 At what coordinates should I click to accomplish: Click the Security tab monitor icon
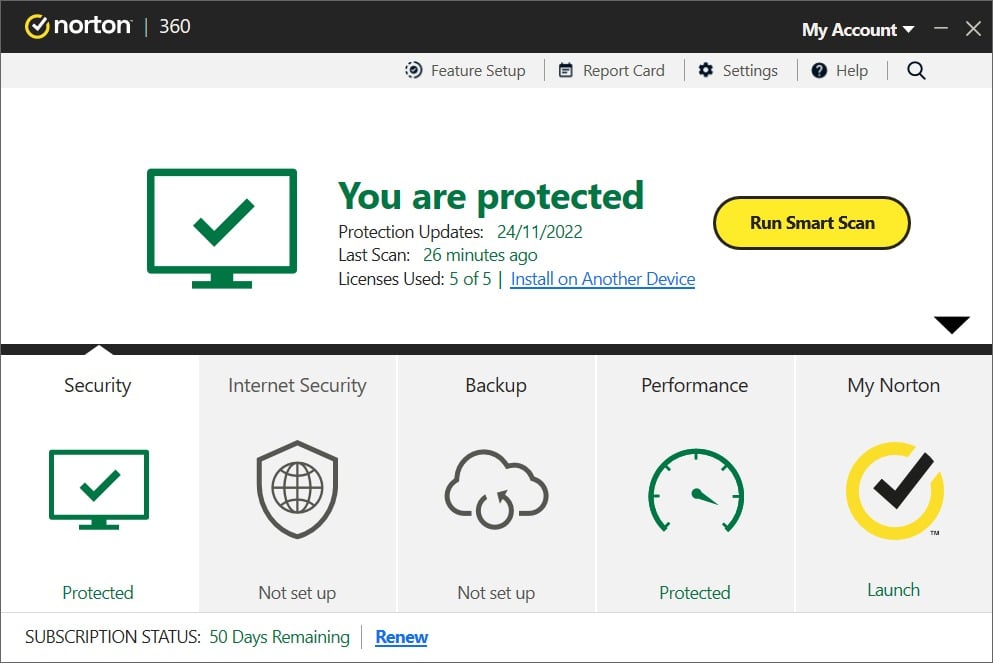pyautogui.click(x=98, y=489)
